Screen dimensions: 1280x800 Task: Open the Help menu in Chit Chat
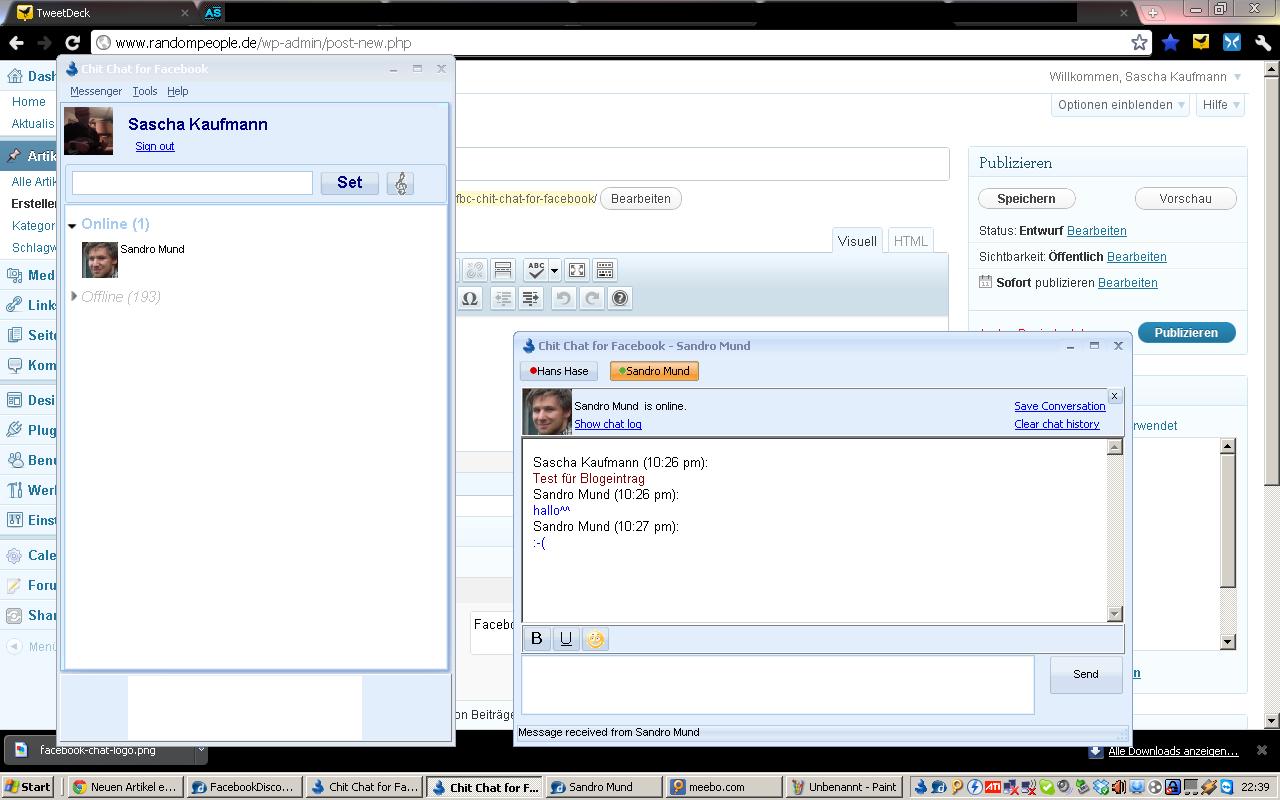point(177,91)
